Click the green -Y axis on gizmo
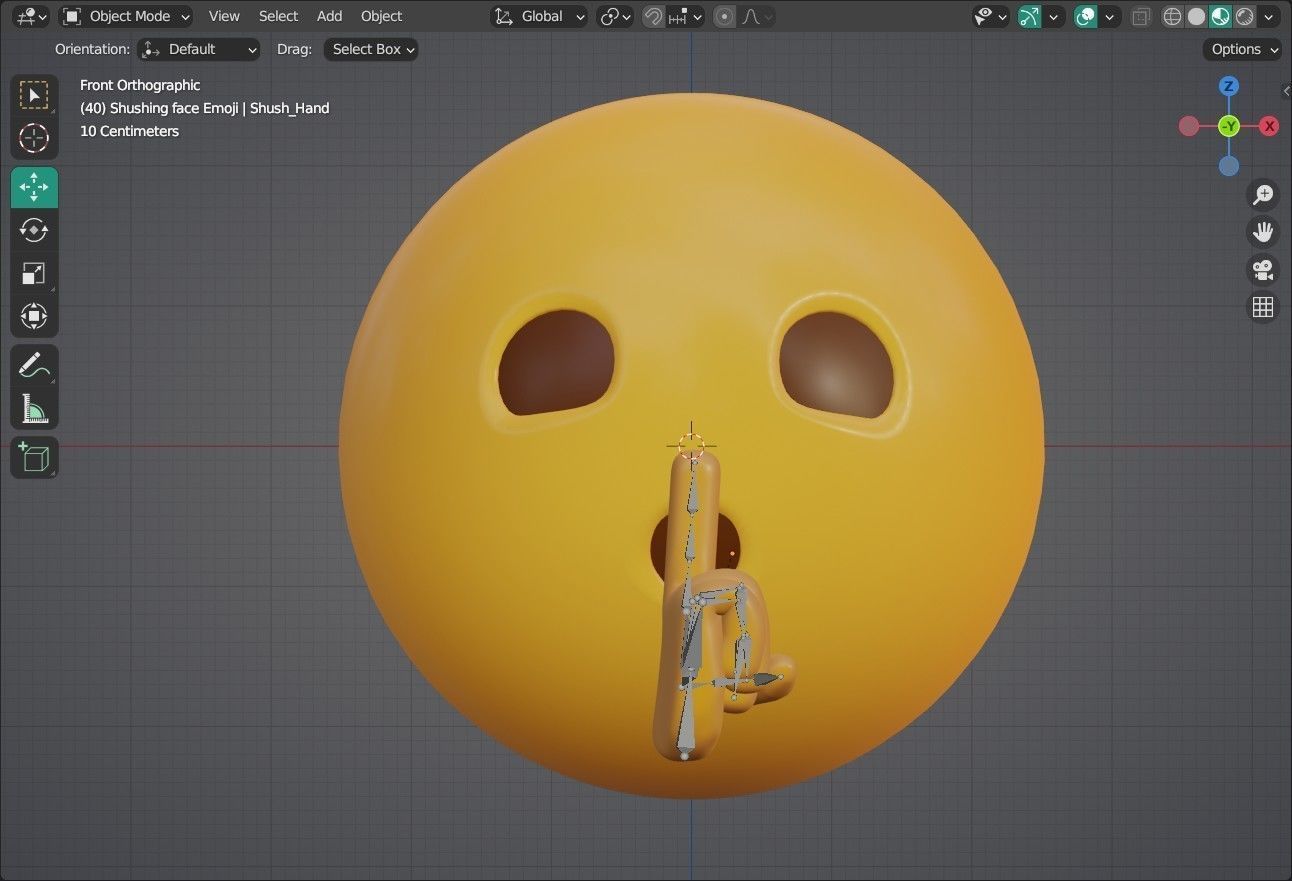 coord(1229,126)
